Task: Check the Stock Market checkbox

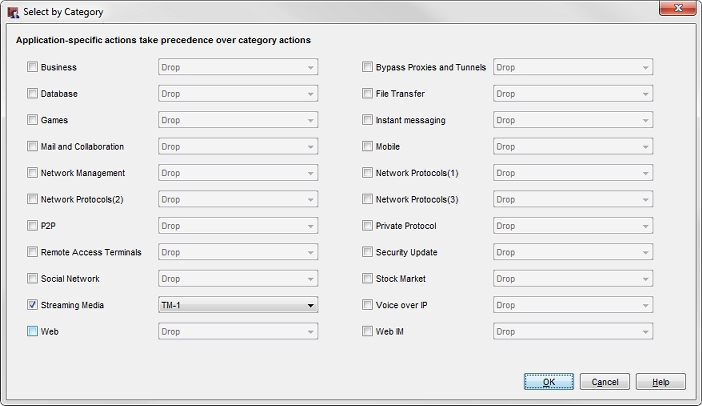Action: point(368,279)
